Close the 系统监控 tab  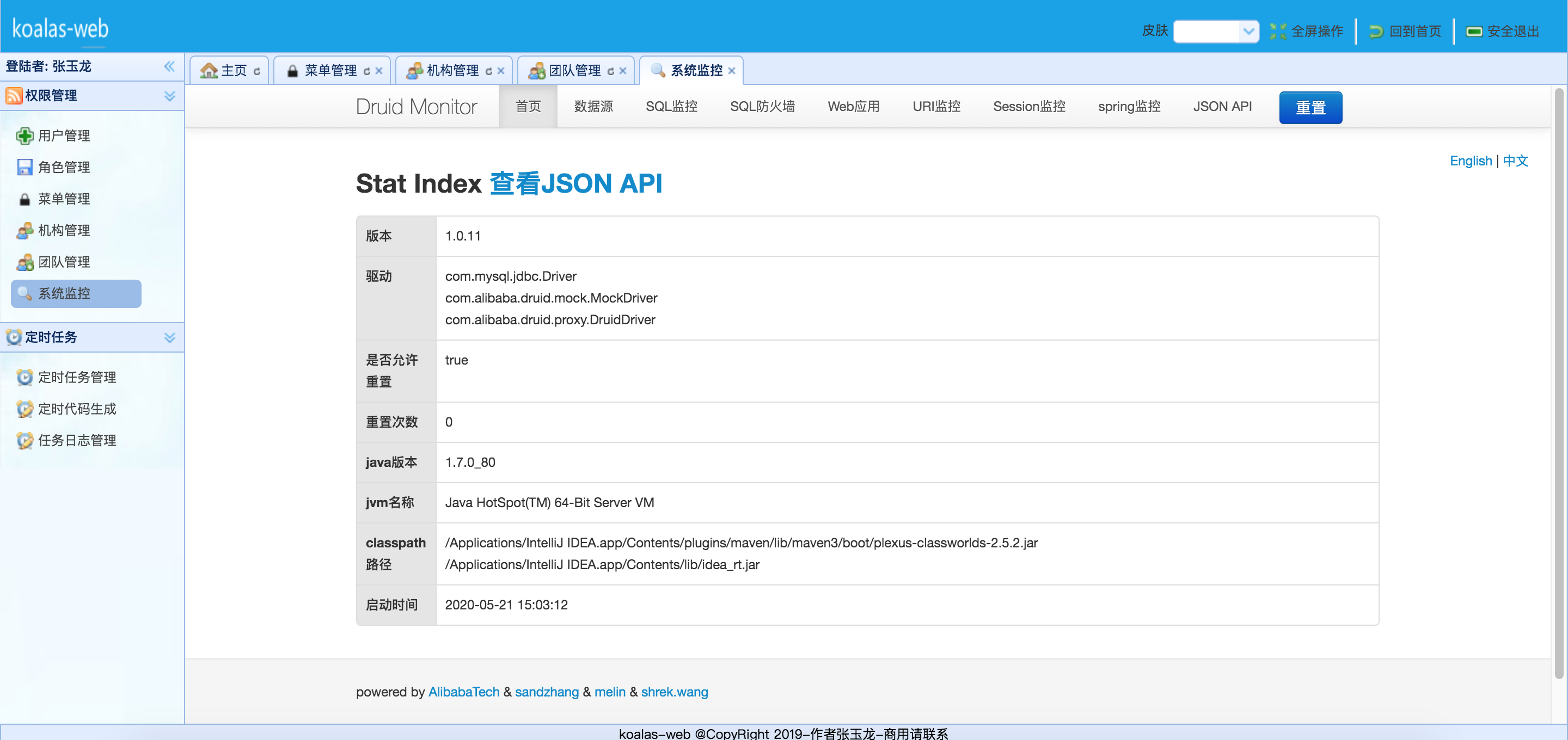click(x=732, y=71)
